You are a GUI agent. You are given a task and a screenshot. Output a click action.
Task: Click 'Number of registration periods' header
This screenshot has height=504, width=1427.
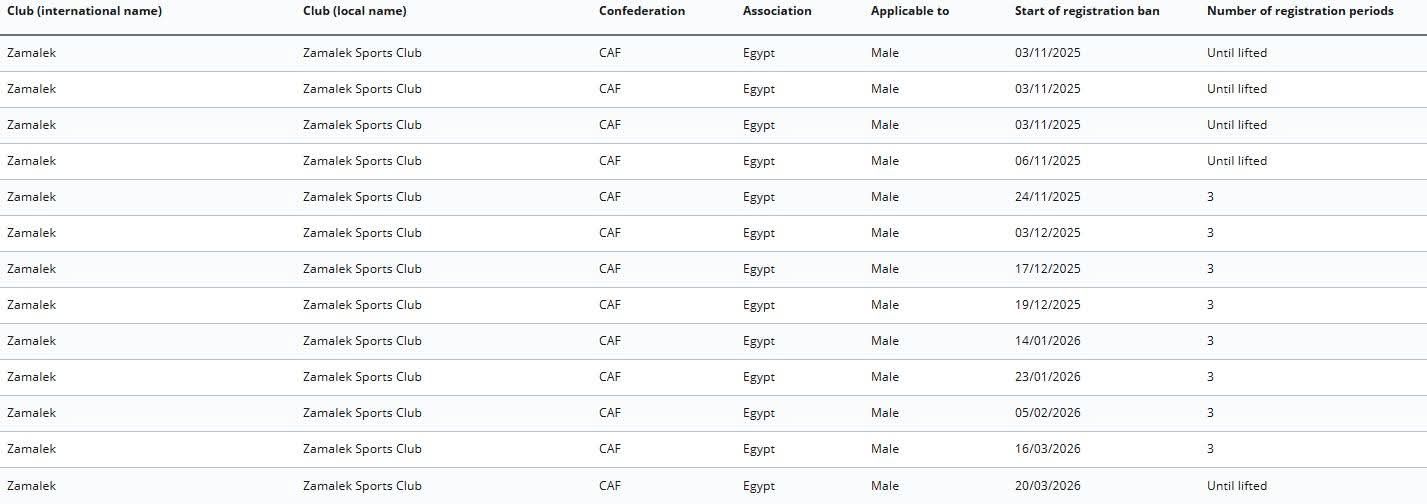[1299, 11]
